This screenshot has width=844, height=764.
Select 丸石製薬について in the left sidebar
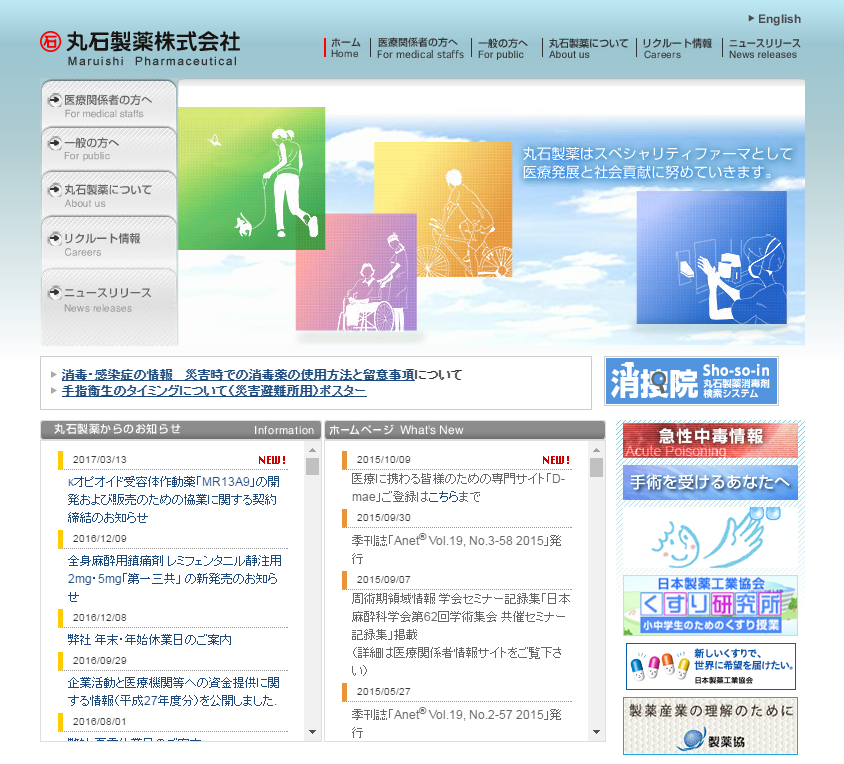[x=109, y=195]
